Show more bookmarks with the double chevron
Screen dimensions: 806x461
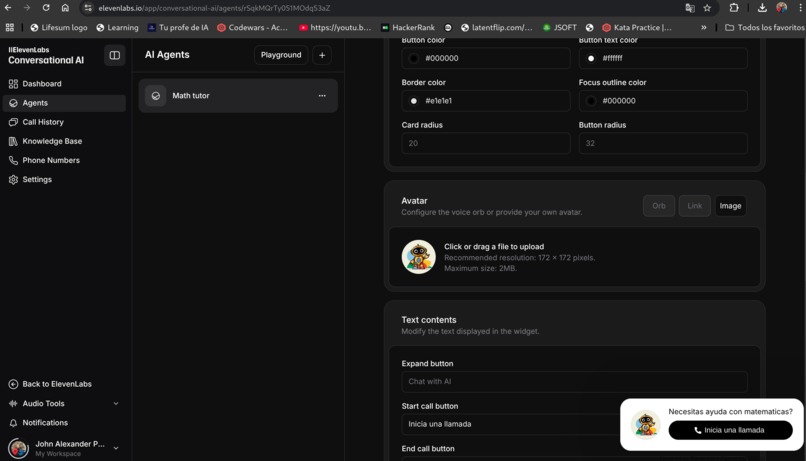(x=704, y=27)
